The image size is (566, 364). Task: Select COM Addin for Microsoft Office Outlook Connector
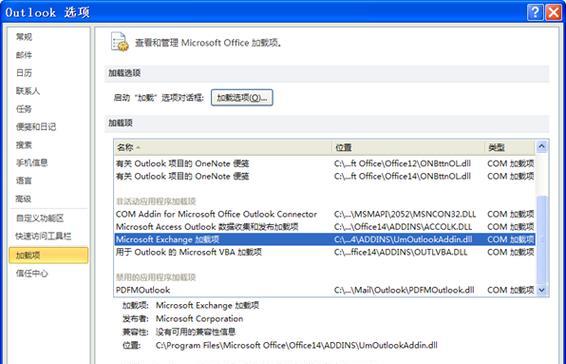point(325,214)
